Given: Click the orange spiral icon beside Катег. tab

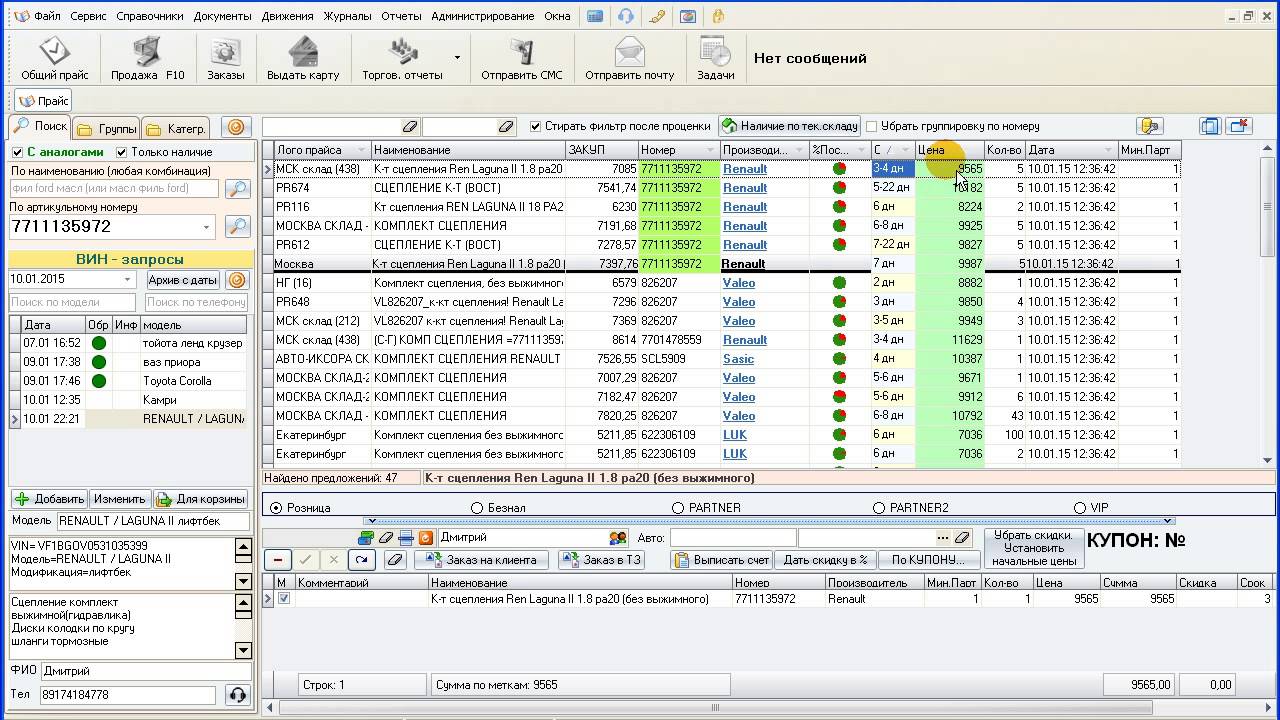Looking at the screenshot, I should [x=235, y=127].
